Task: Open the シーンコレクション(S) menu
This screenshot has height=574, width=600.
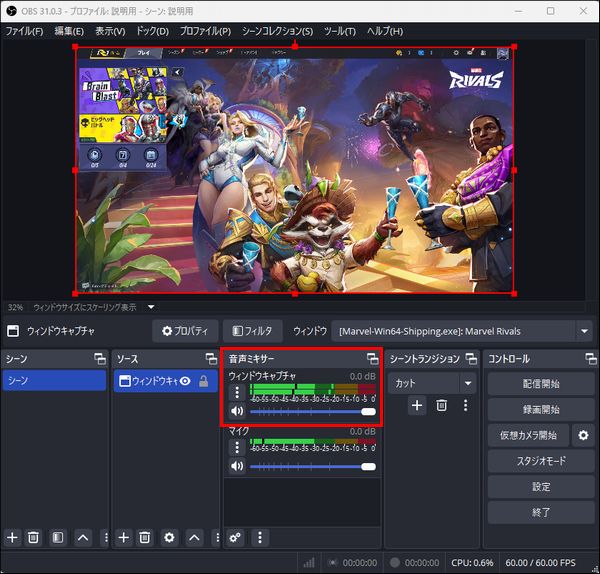Action: (x=277, y=31)
